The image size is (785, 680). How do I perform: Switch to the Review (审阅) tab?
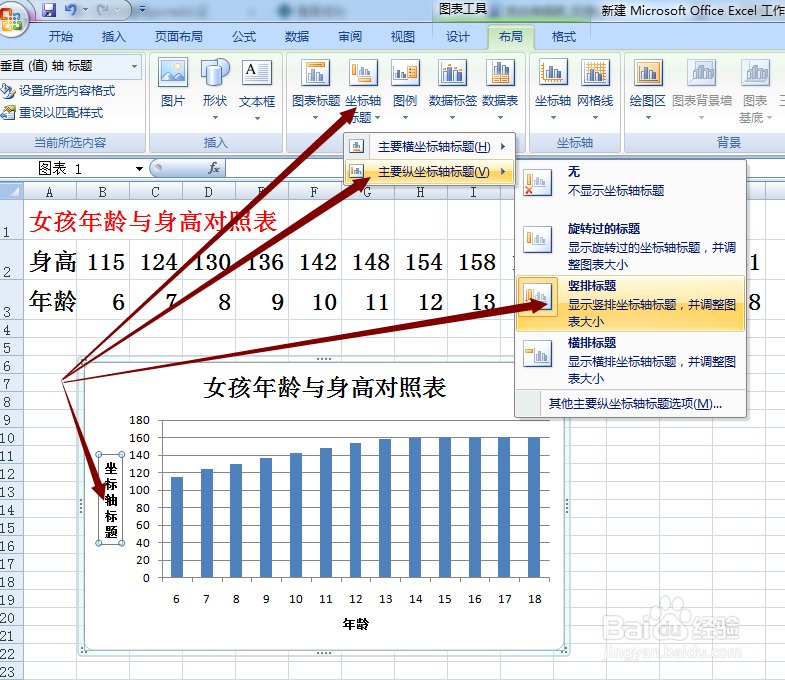350,37
